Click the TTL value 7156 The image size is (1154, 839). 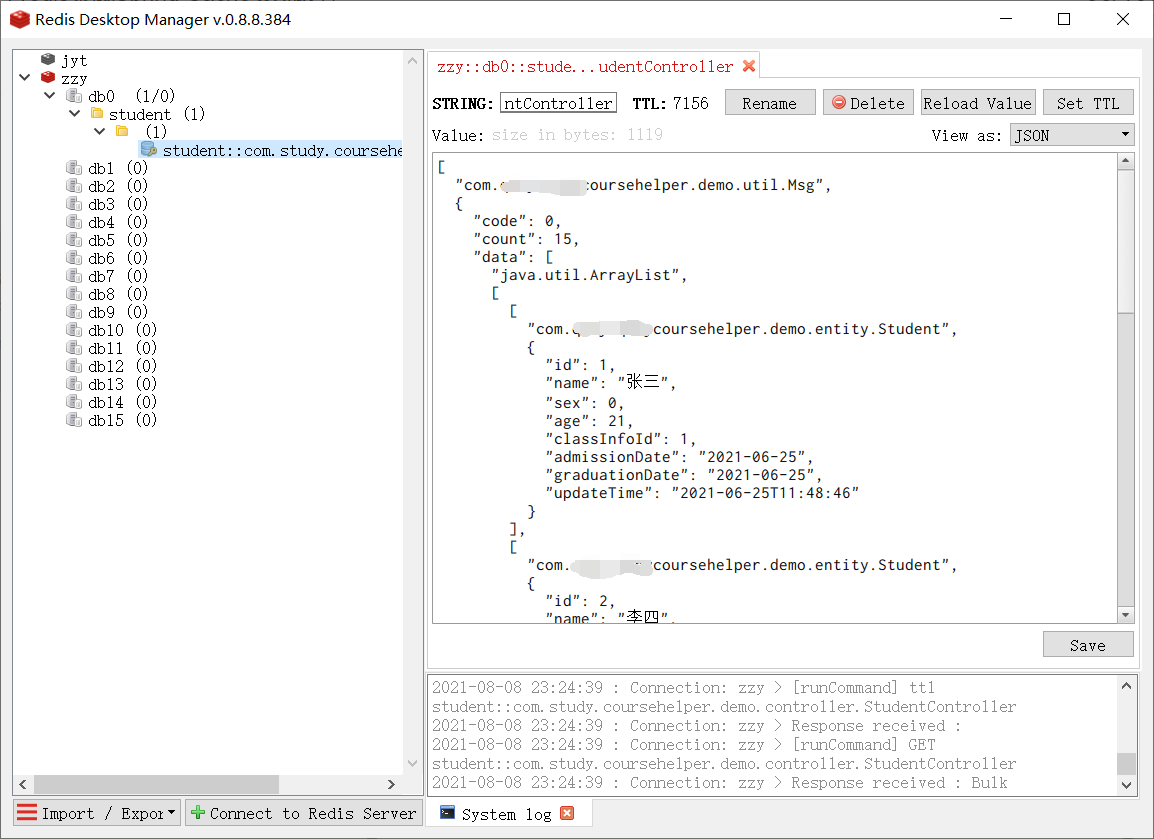[690, 103]
